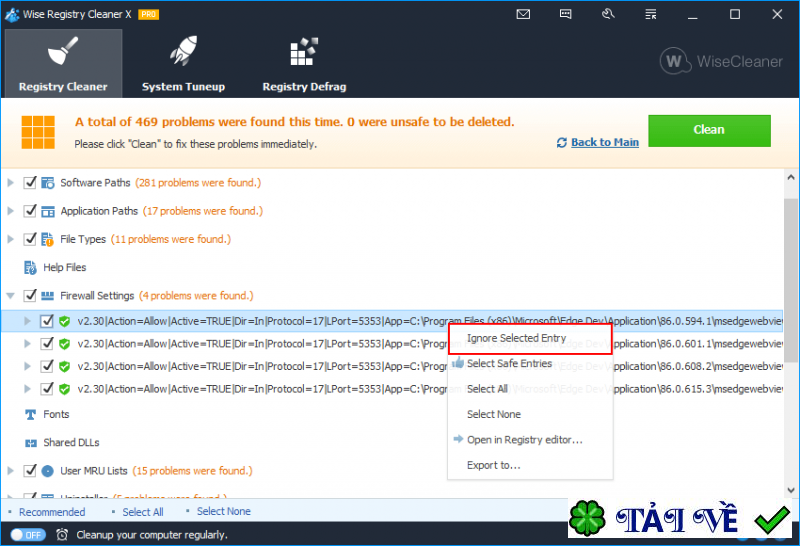The width and height of the screenshot is (800, 546).
Task: Collapse the Firewall Settings category
Action: [10, 295]
